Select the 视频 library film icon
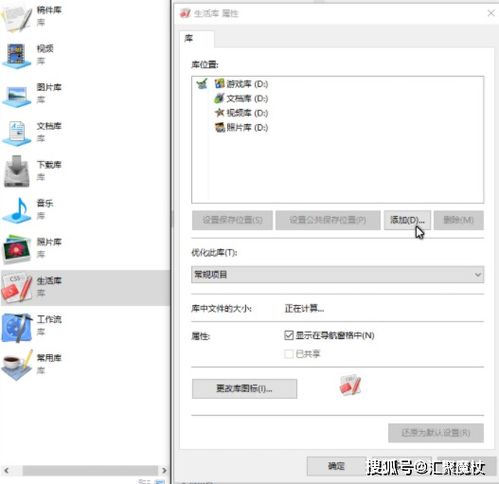 (x=17, y=55)
